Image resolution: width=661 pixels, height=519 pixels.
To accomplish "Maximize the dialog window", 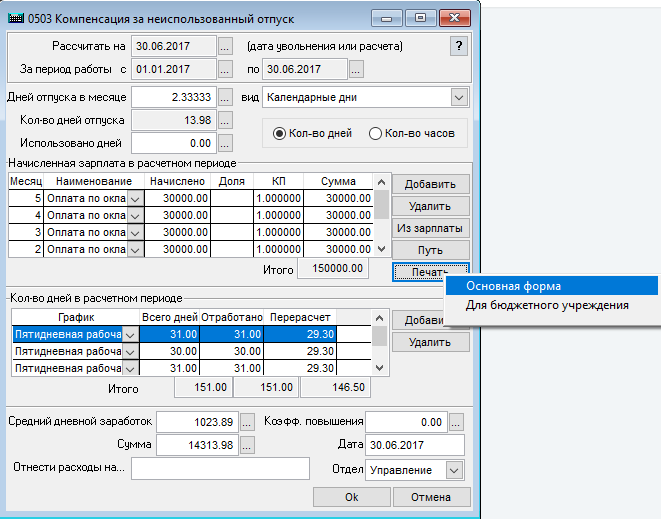I will 420,19.
